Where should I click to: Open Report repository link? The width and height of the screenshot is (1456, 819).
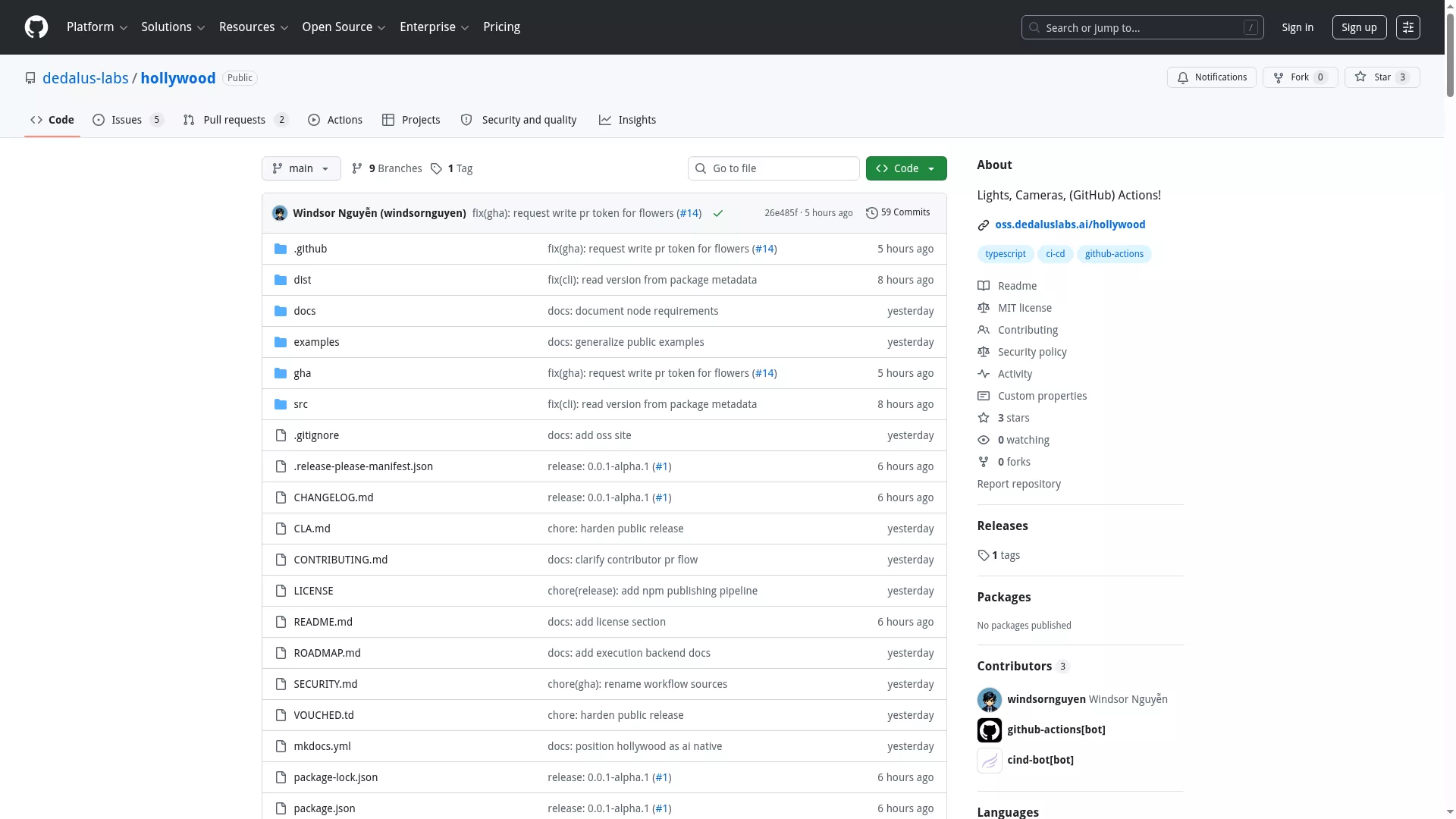coord(1018,484)
